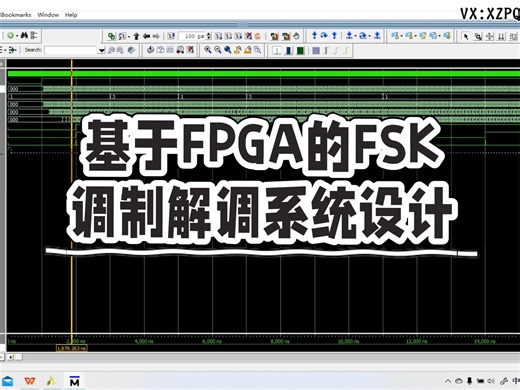The image size is (520, 390).
Task: Click the green circle add icon
Action: point(11,35)
